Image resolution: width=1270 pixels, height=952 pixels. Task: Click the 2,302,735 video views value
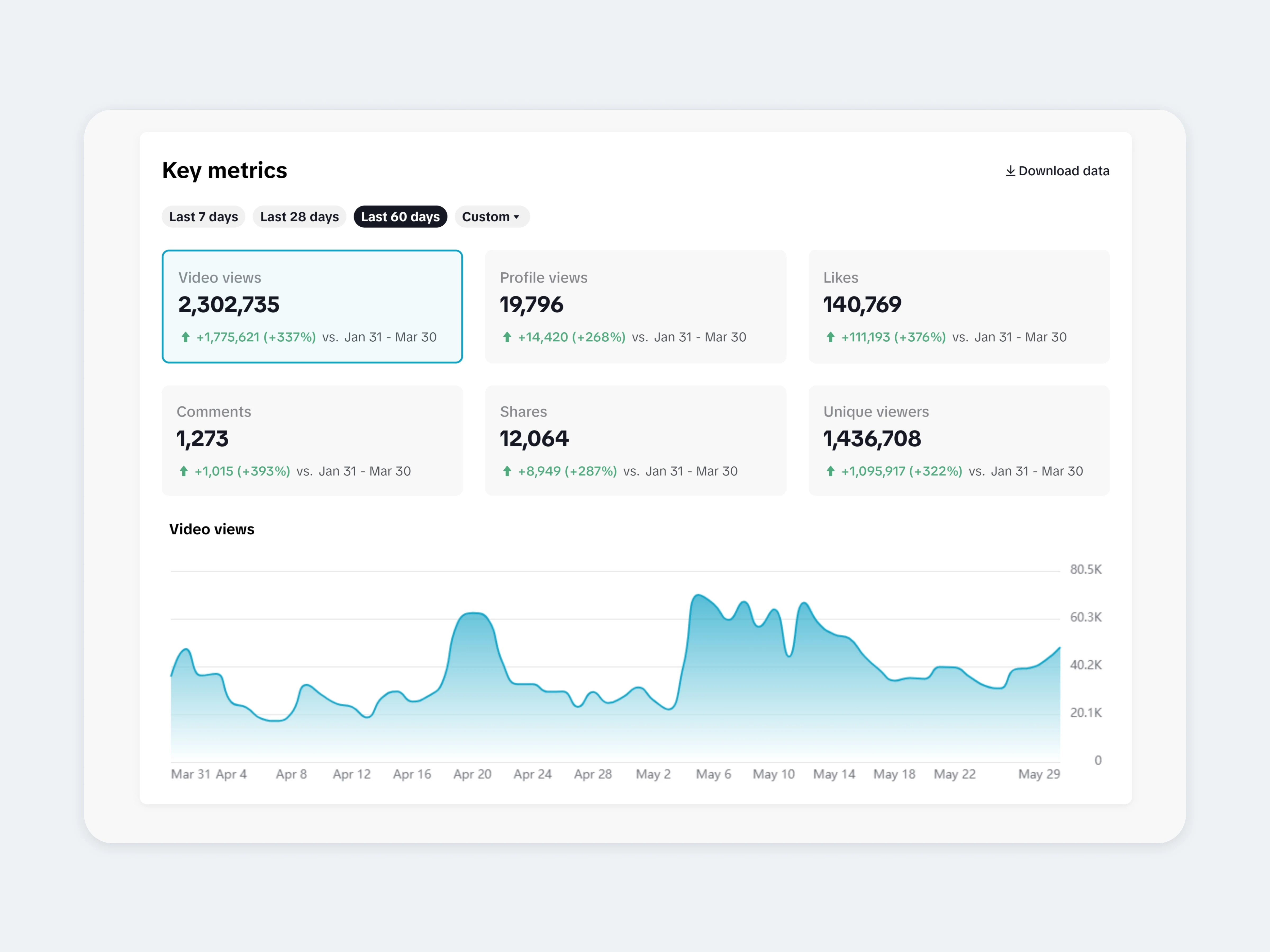click(x=229, y=305)
